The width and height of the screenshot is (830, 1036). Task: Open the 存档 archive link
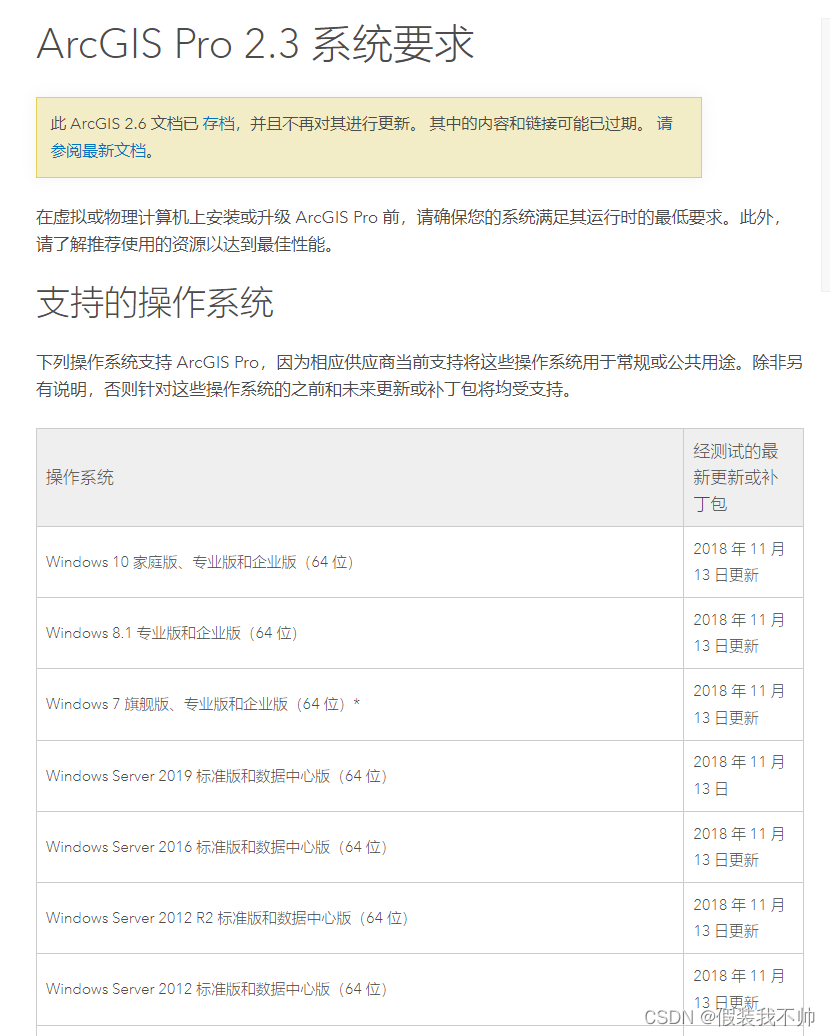[x=219, y=124]
